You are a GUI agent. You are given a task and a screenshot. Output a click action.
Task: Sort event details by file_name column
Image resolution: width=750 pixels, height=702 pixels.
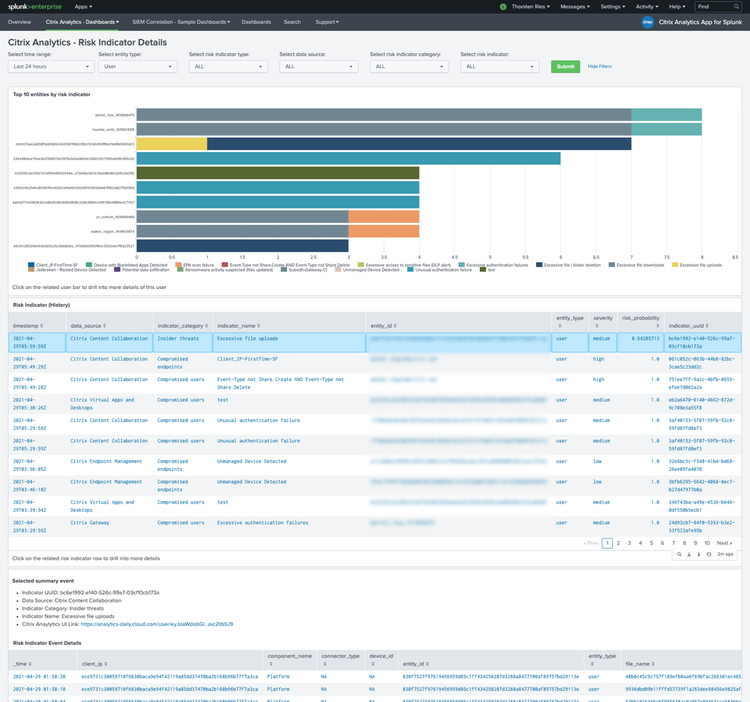point(640,664)
